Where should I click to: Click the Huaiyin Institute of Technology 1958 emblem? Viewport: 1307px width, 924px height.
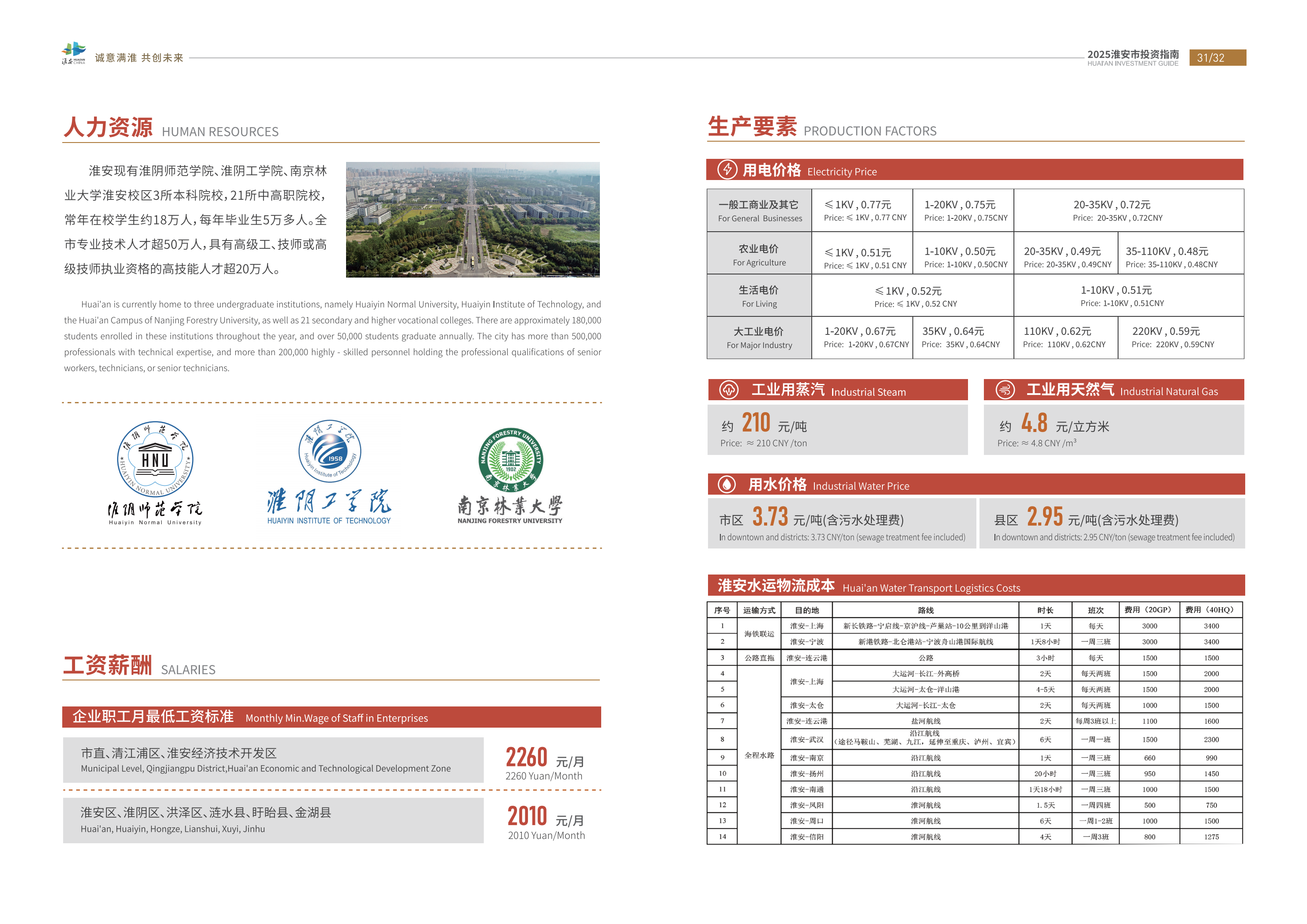point(330,451)
